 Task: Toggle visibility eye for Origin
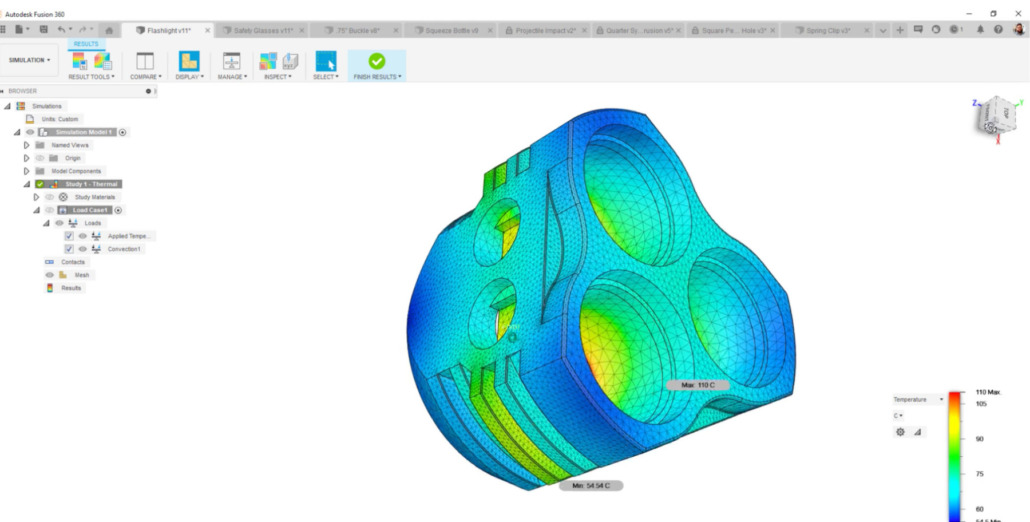40,158
